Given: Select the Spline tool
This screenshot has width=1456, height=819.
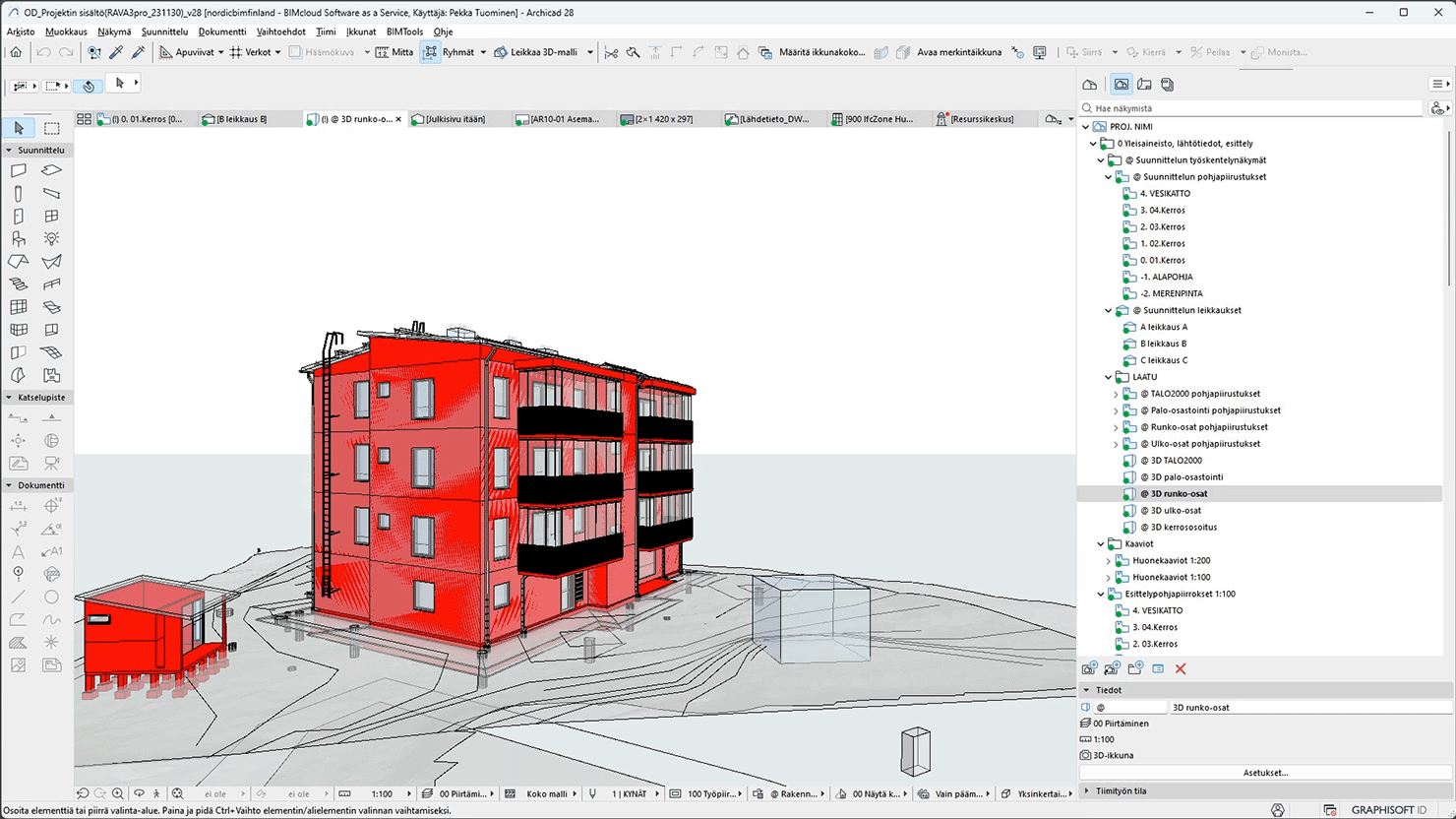Looking at the screenshot, I should 52,619.
